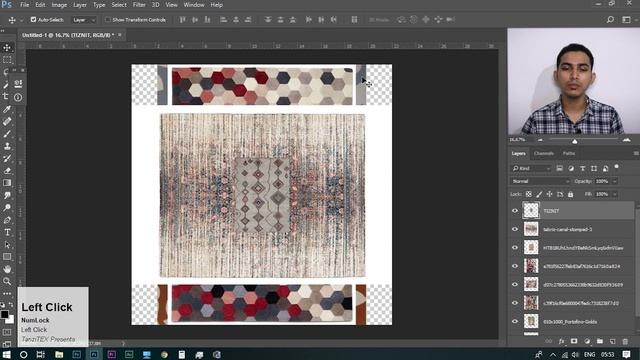Select the Brush tool
The width and height of the screenshot is (640, 360).
point(7,133)
